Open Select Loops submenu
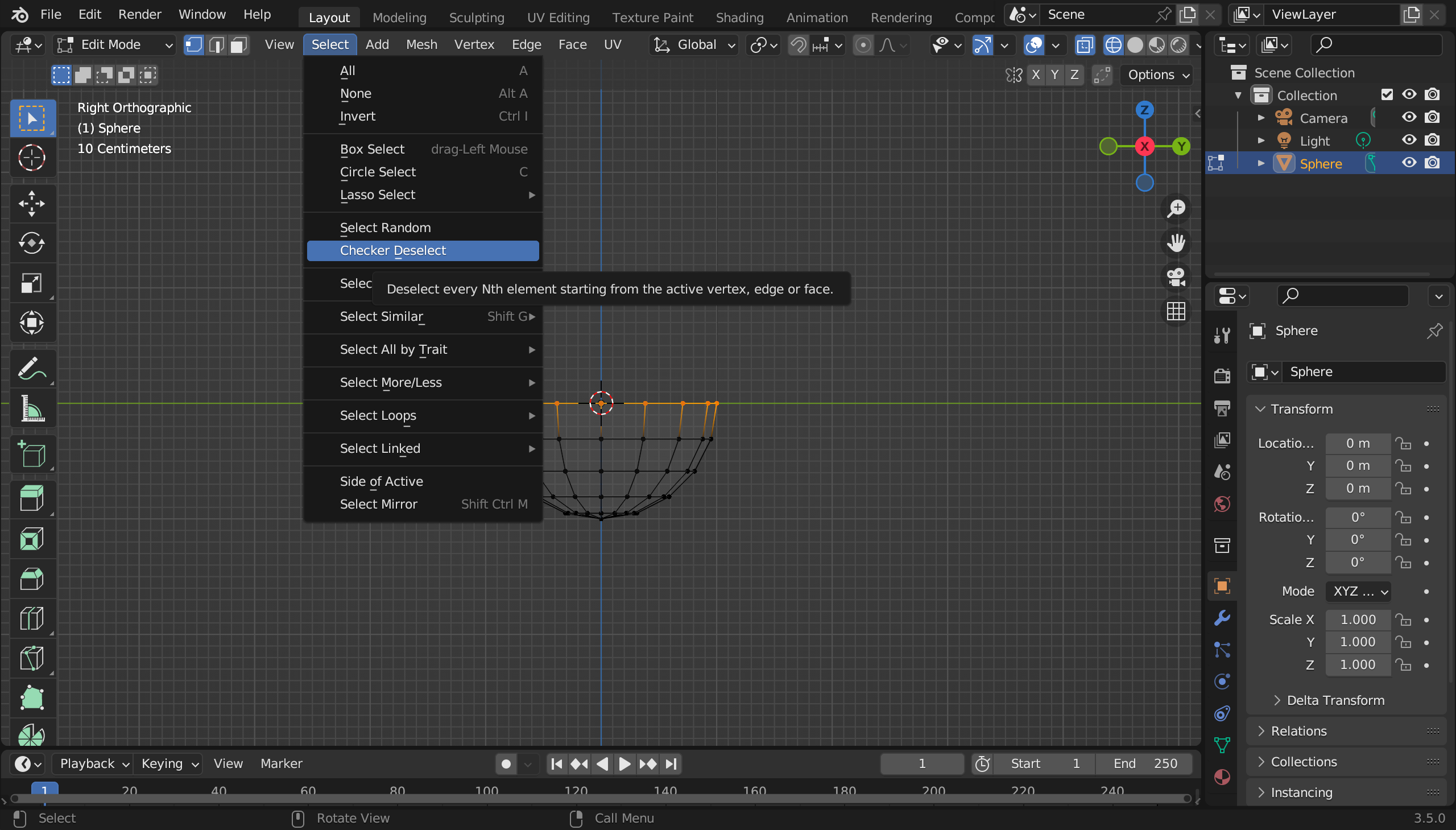 click(423, 416)
